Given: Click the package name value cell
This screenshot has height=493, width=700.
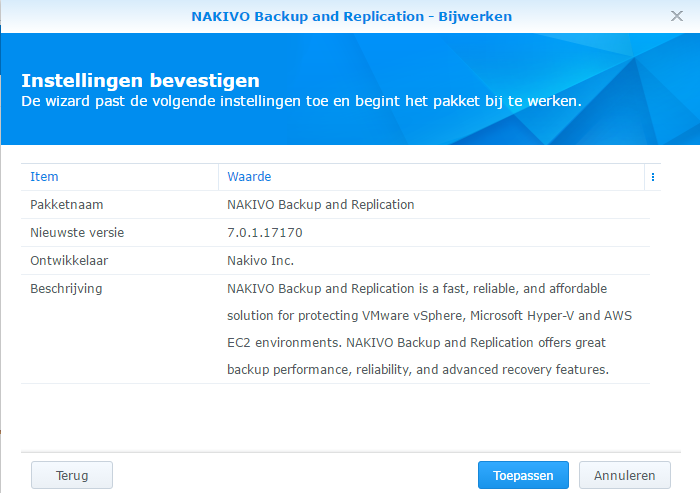Looking at the screenshot, I should point(320,205).
